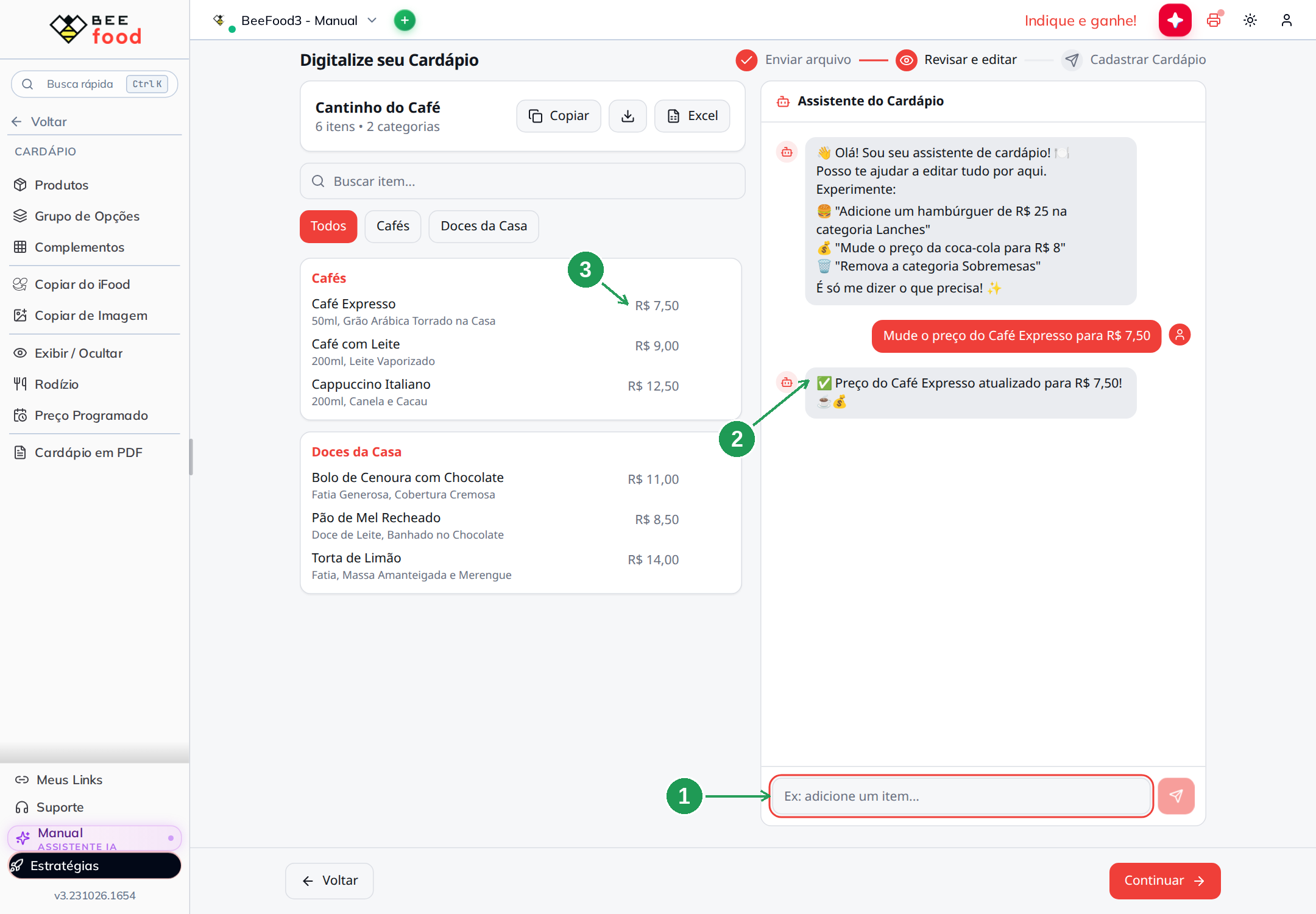The height and width of the screenshot is (914, 1316).
Task: Open Grupo de Opções in sidebar
Action: point(94,216)
